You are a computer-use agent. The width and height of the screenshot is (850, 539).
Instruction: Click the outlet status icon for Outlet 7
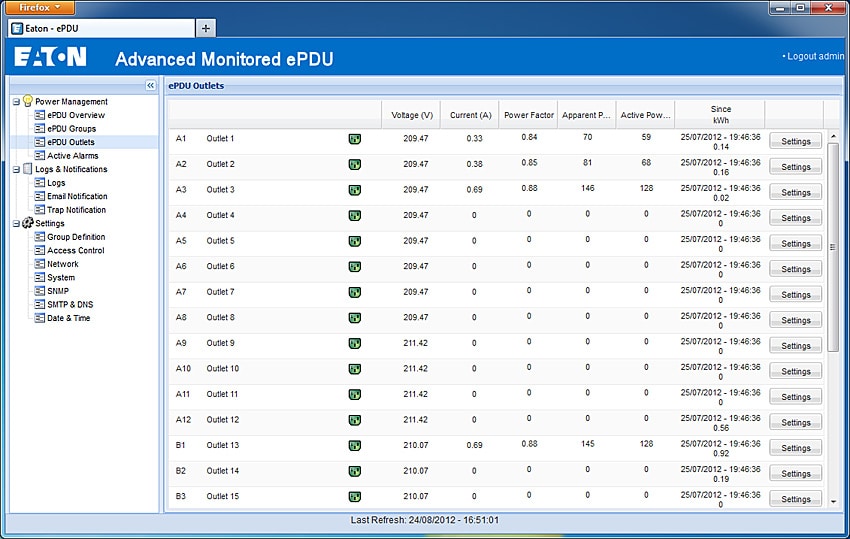coord(355,292)
